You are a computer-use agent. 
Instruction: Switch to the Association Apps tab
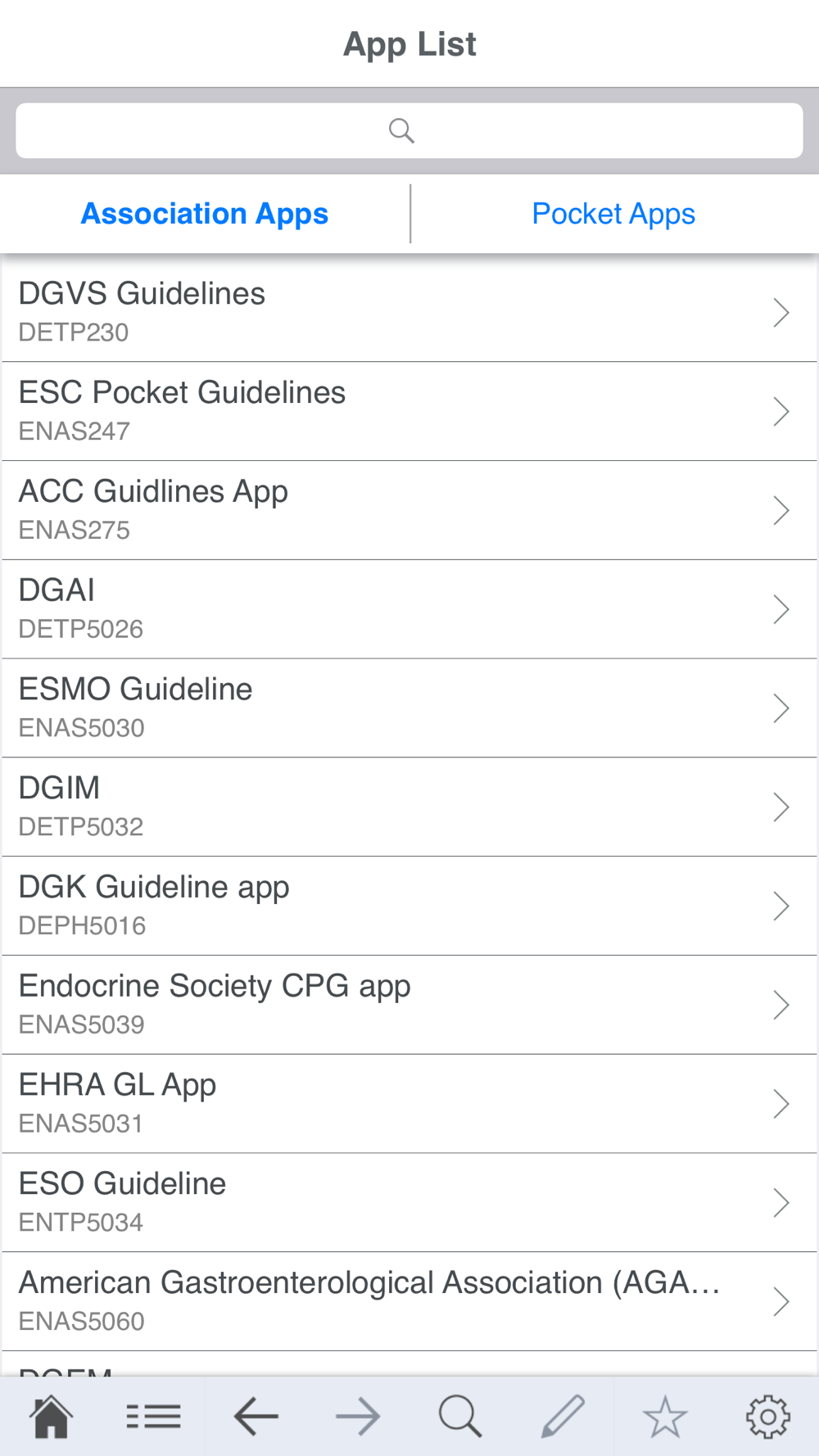pos(205,214)
